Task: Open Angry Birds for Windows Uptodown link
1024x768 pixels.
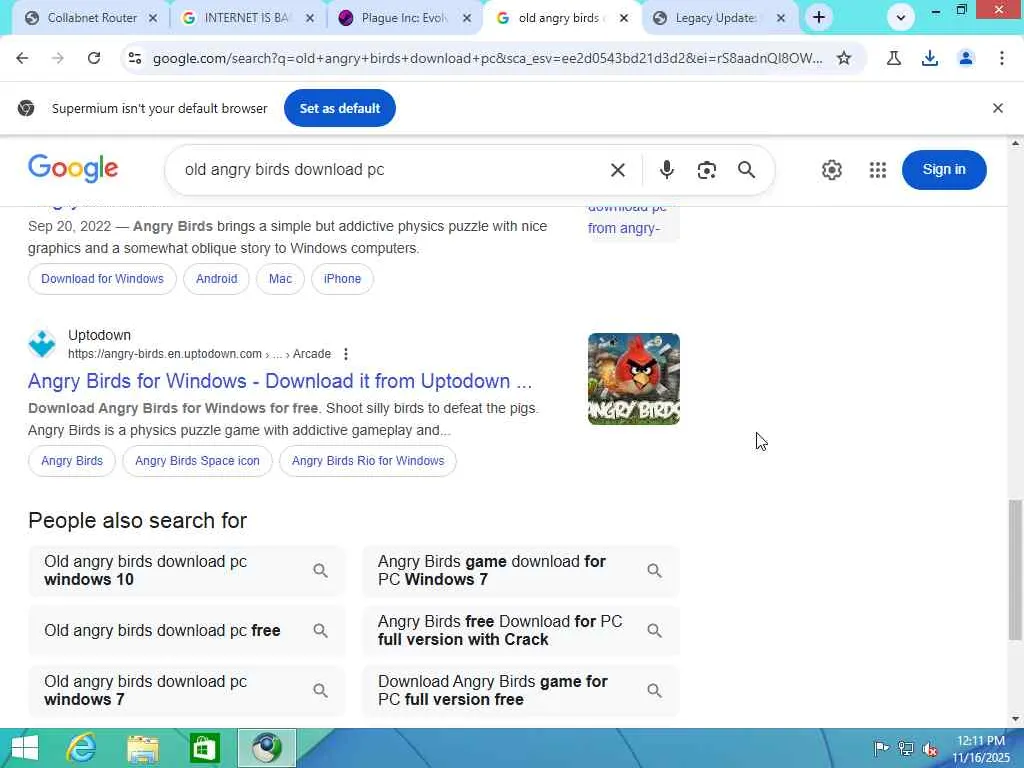Action: [x=280, y=381]
